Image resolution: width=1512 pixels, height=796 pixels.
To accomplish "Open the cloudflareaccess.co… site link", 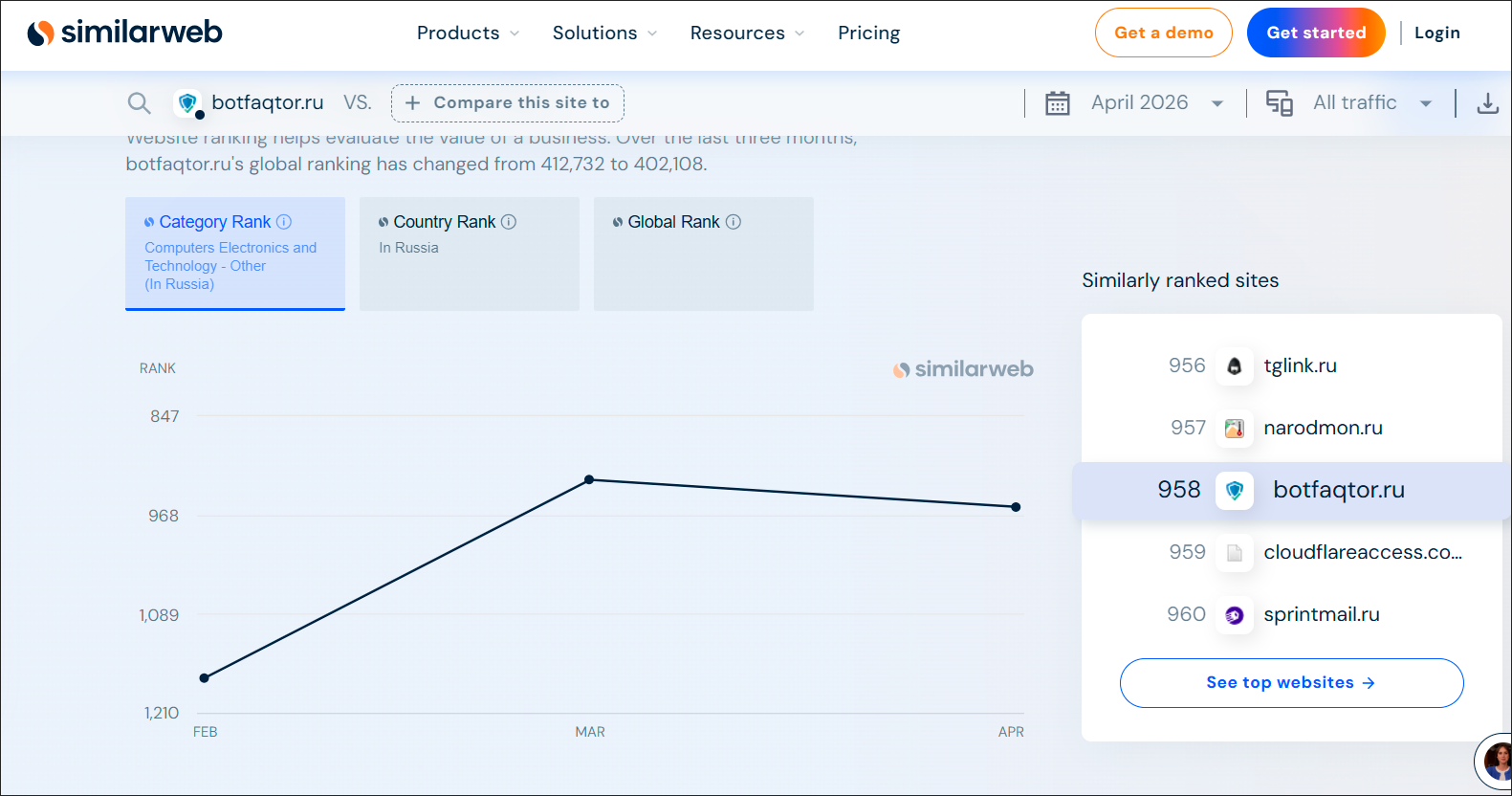I will [x=1363, y=553].
